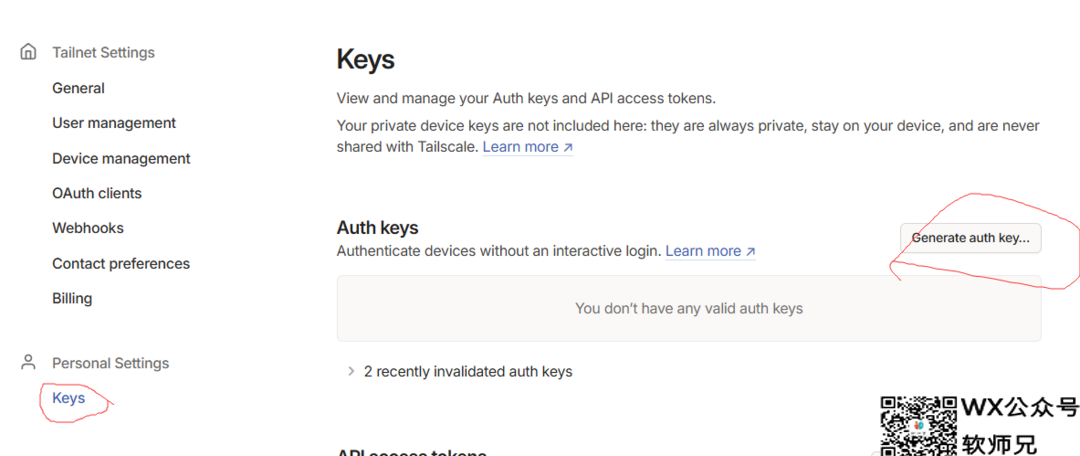The height and width of the screenshot is (456, 1080).
Task: Expand the recently invalidated auth keys chevron
Action: (351, 371)
